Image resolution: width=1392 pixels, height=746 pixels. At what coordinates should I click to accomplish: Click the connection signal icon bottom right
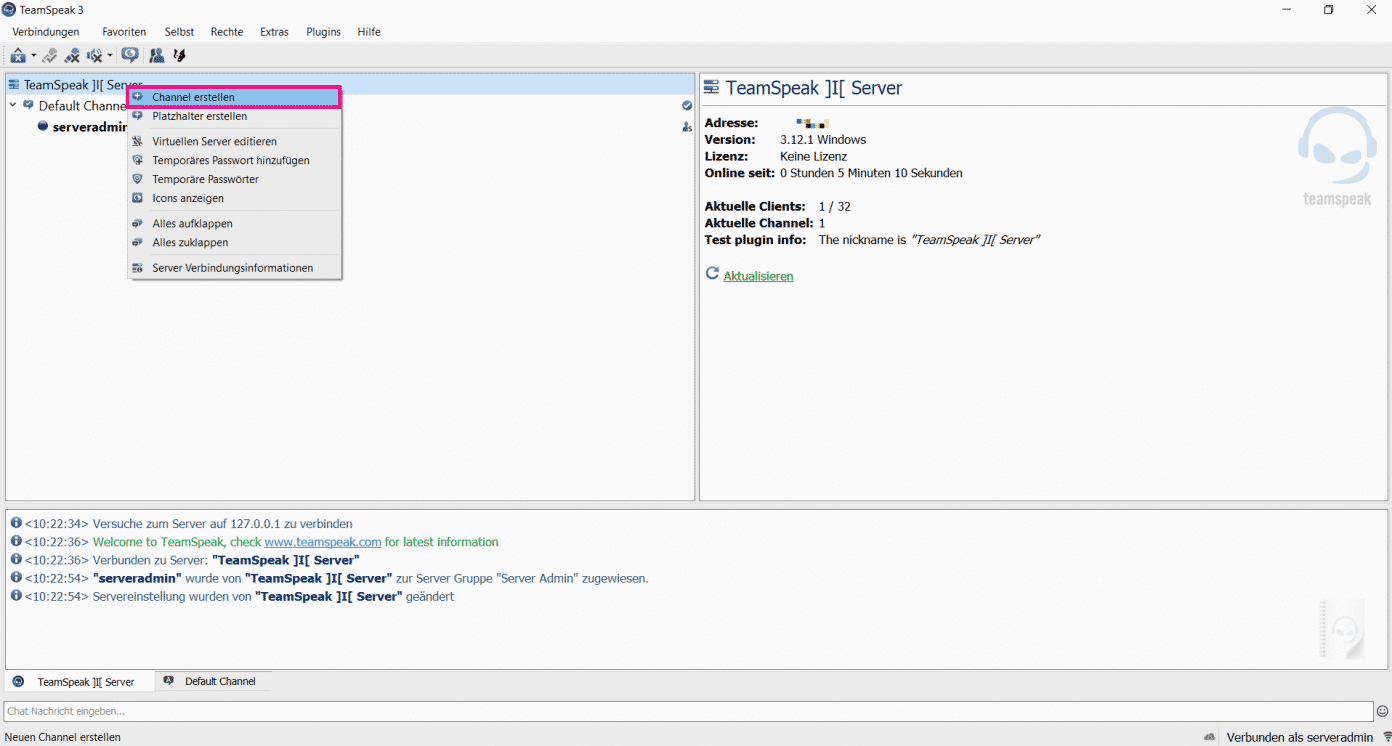click(1385, 737)
